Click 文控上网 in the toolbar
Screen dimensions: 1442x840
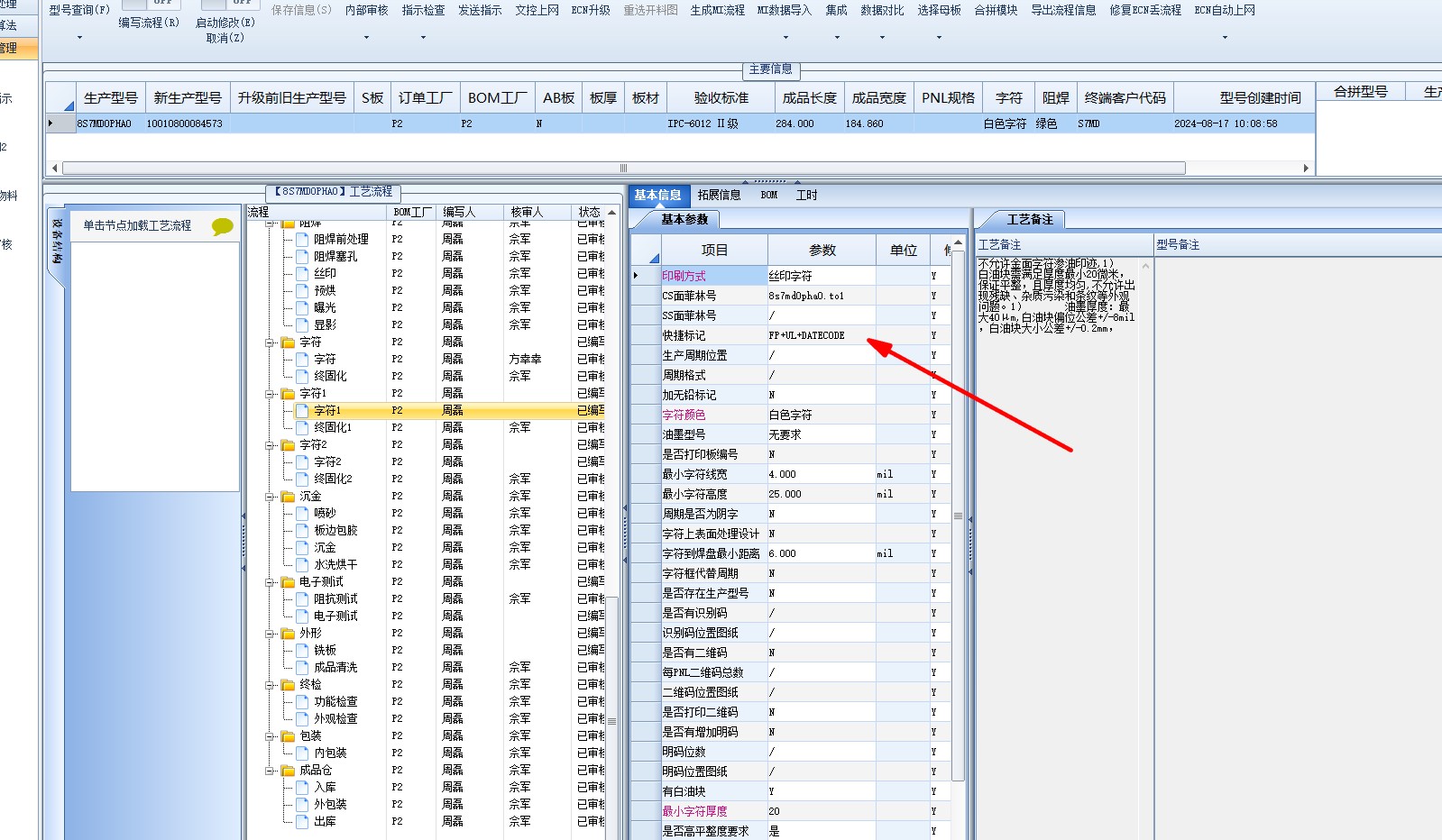(x=537, y=10)
